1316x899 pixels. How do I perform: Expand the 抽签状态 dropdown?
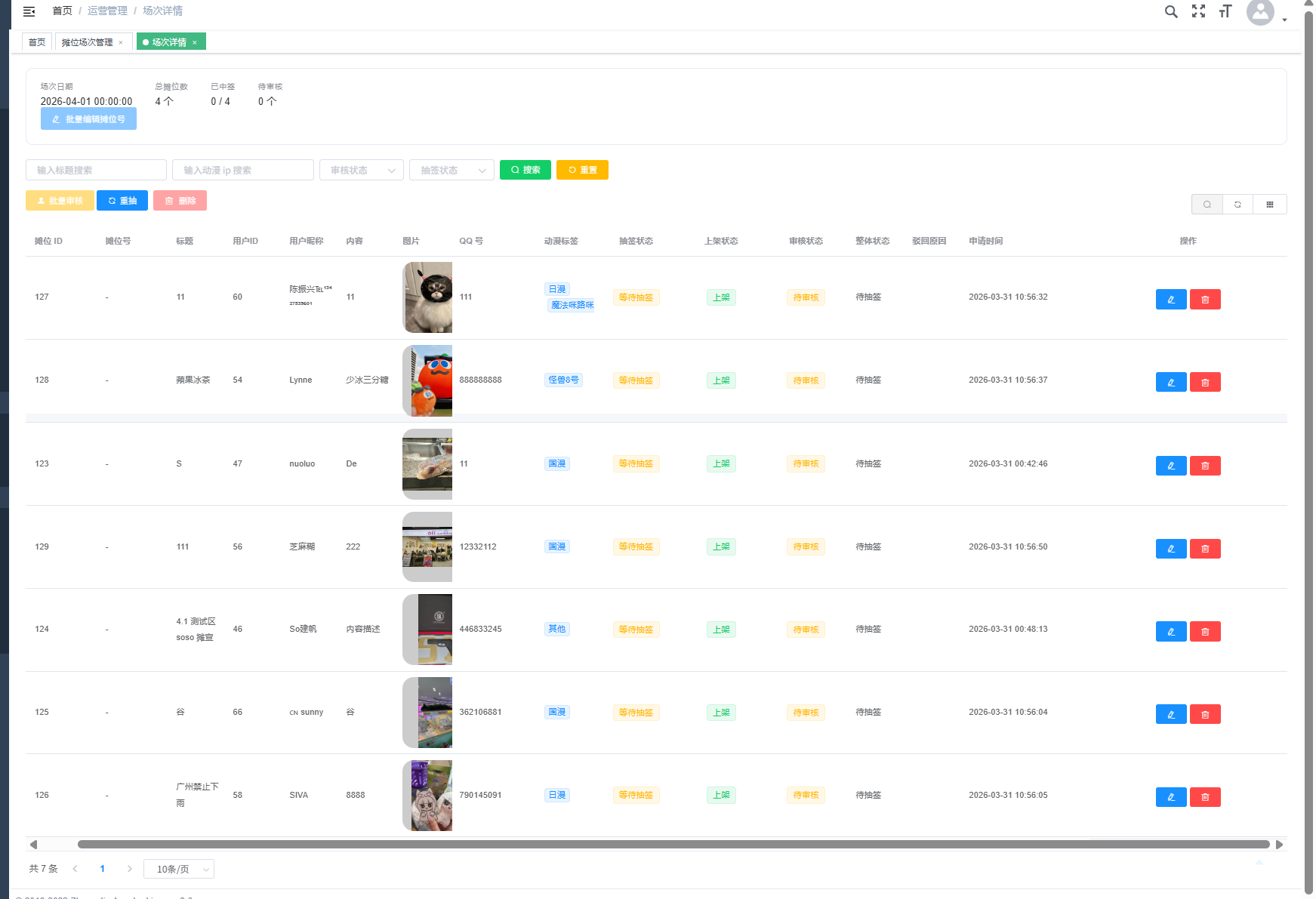click(x=452, y=171)
